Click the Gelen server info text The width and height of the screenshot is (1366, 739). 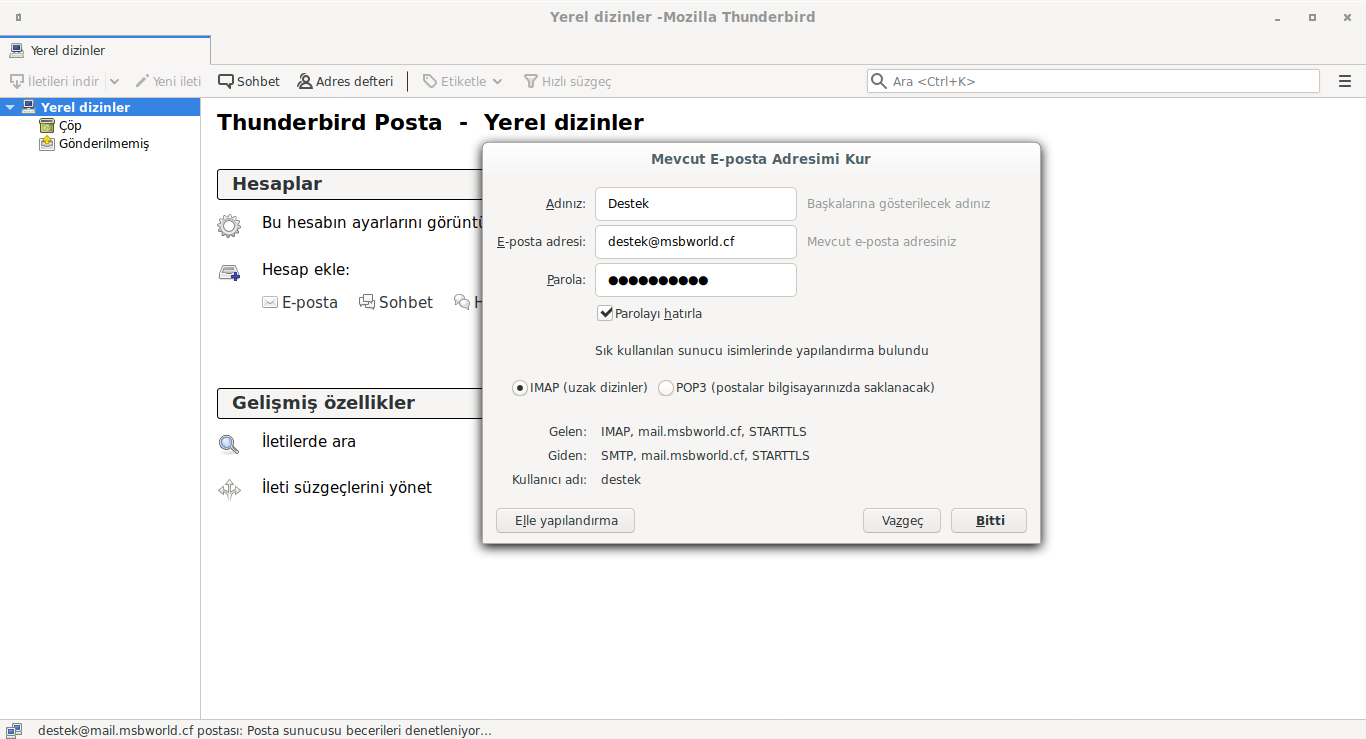(x=704, y=432)
